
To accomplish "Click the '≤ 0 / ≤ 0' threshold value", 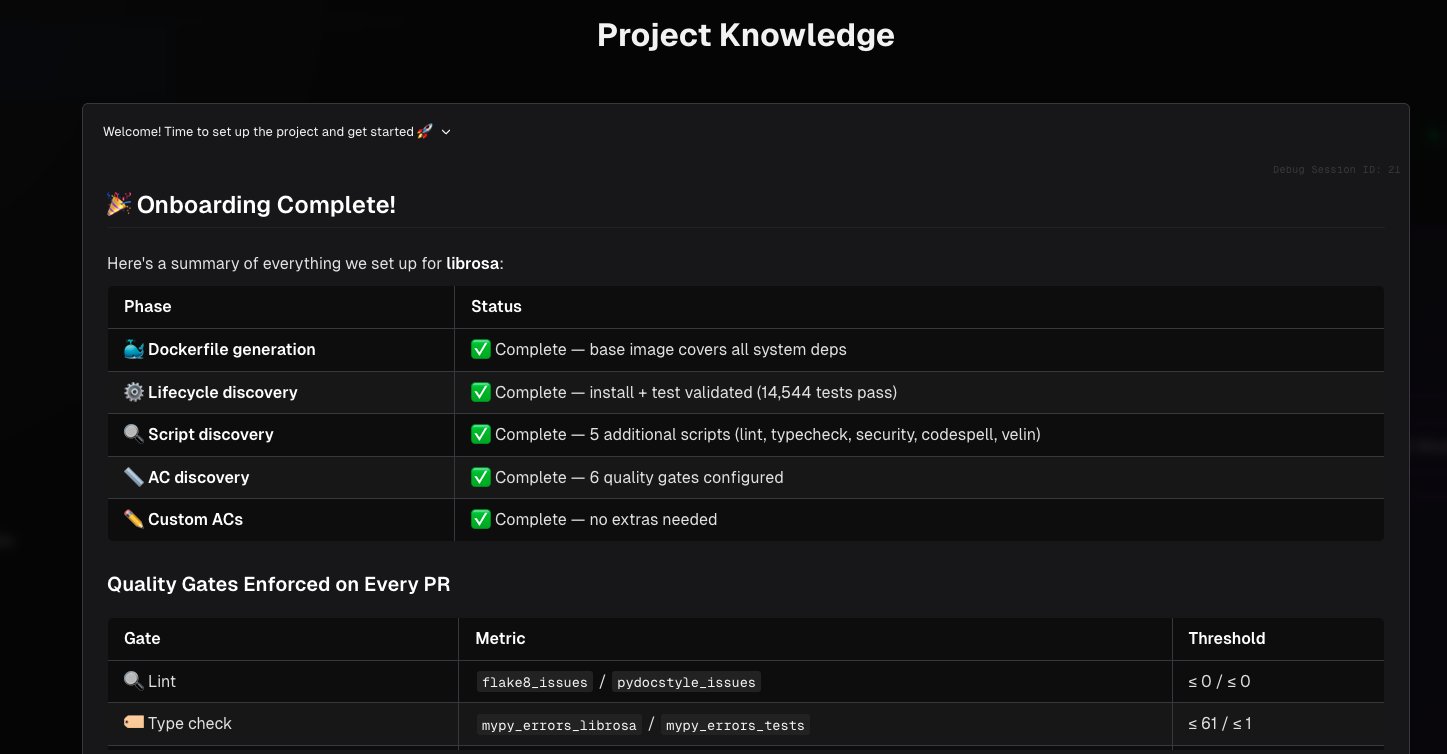I will pyautogui.click(x=1219, y=682).
